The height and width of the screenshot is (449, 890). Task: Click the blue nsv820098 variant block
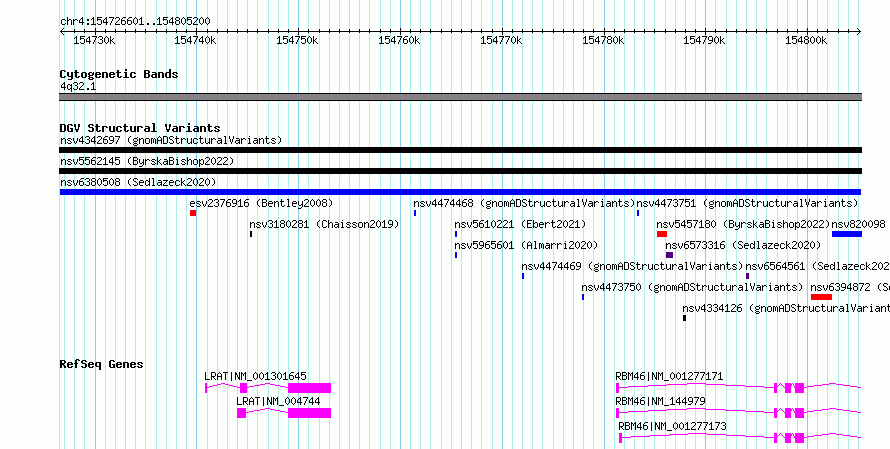(847, 234)
